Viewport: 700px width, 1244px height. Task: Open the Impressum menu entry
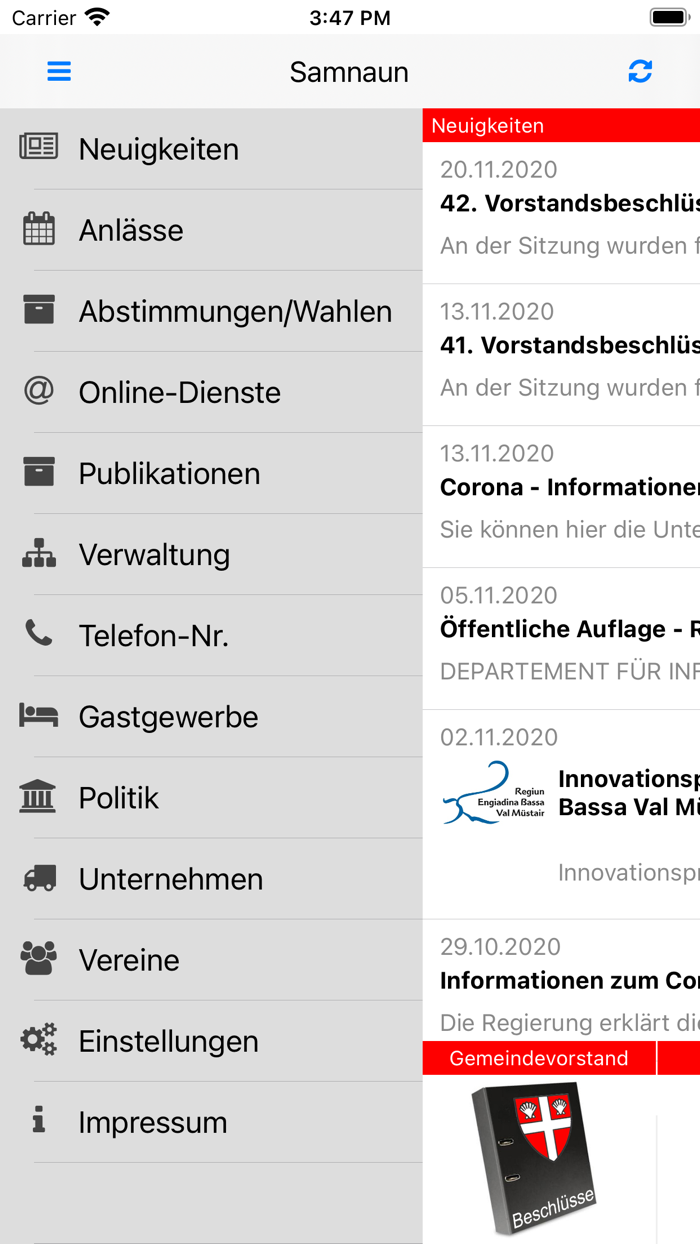pyautogui.click(x=153, y=1122)
